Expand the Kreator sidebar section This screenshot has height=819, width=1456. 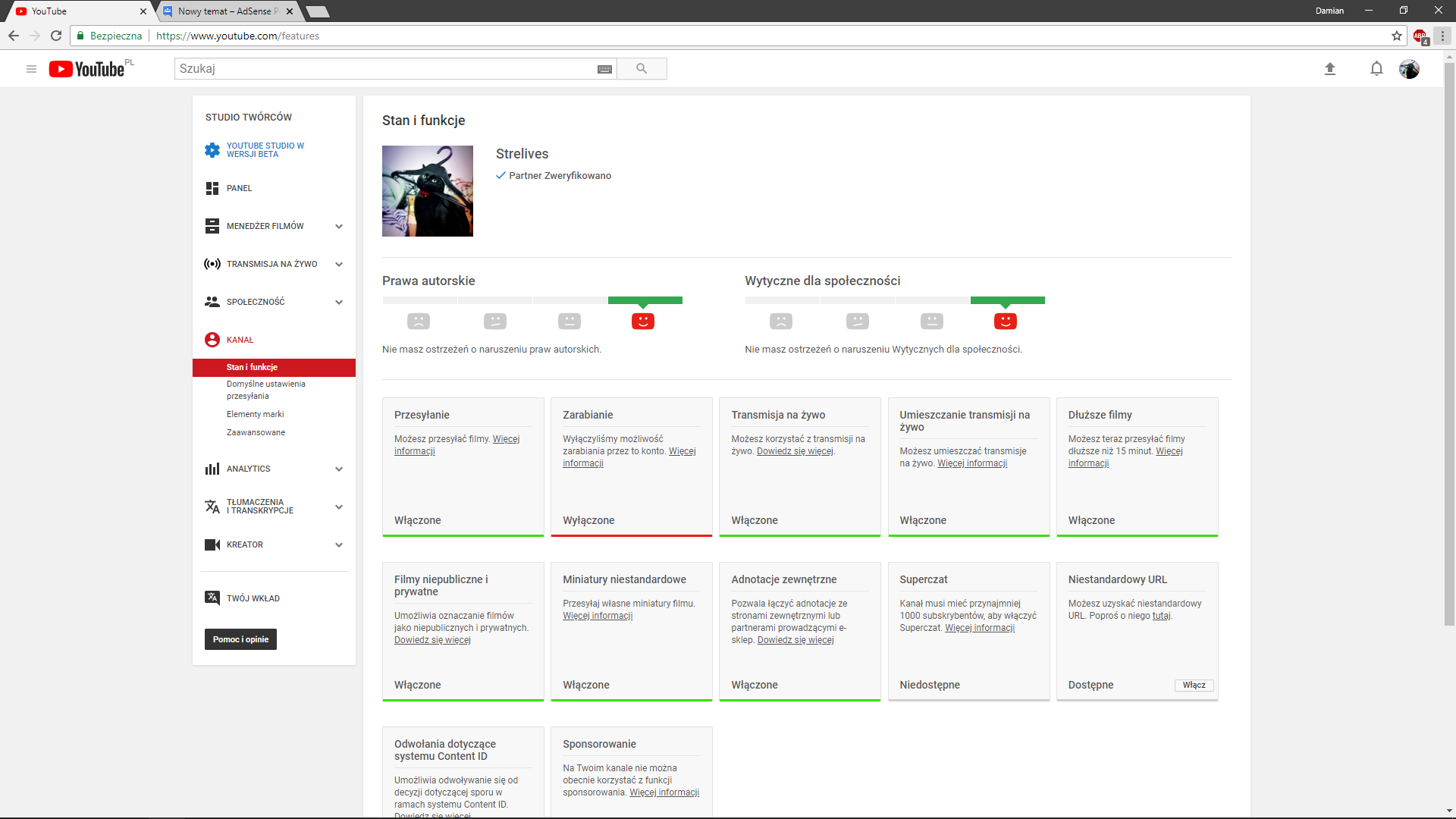pyautogui.click(x=339, y=544)
